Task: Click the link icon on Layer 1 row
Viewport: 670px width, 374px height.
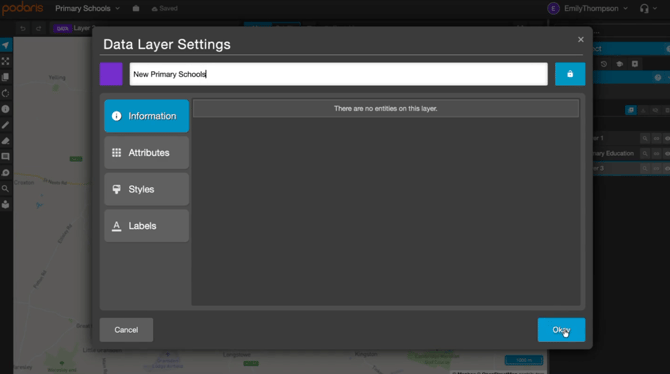Action: pos(656,138)
